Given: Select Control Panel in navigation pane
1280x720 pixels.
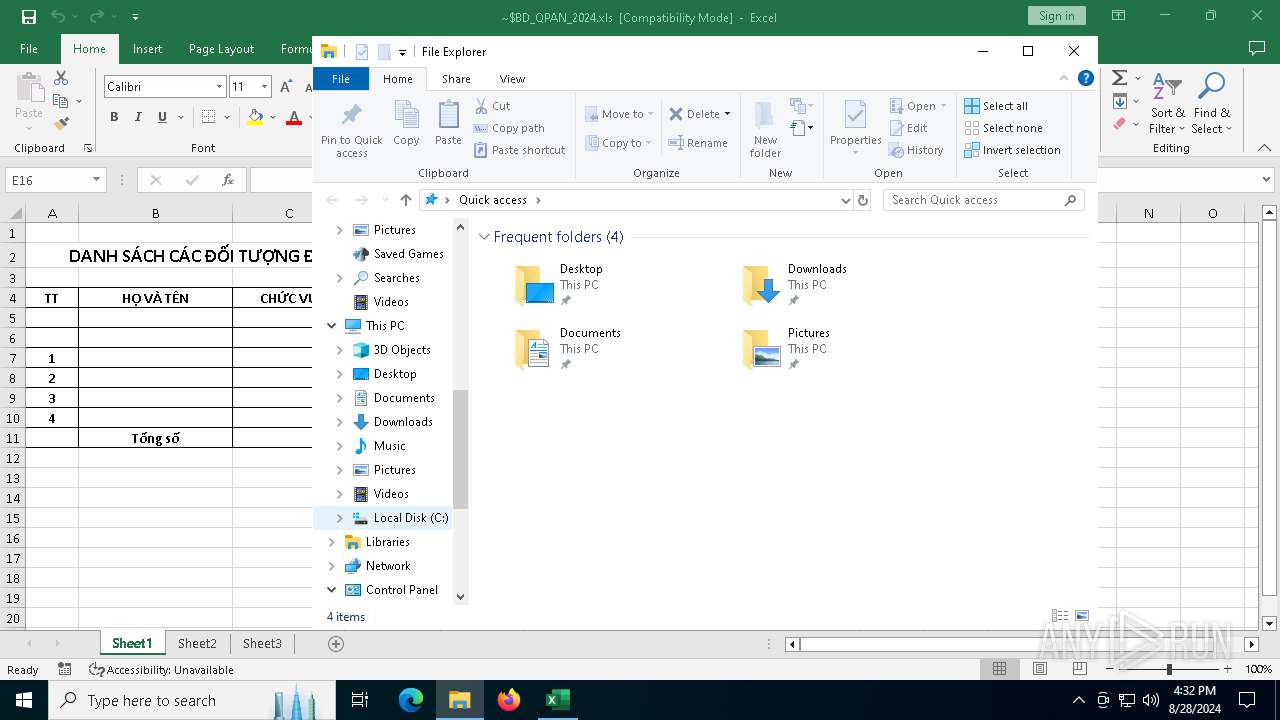Looking at the screenshot, I should [x=401, y=590].
